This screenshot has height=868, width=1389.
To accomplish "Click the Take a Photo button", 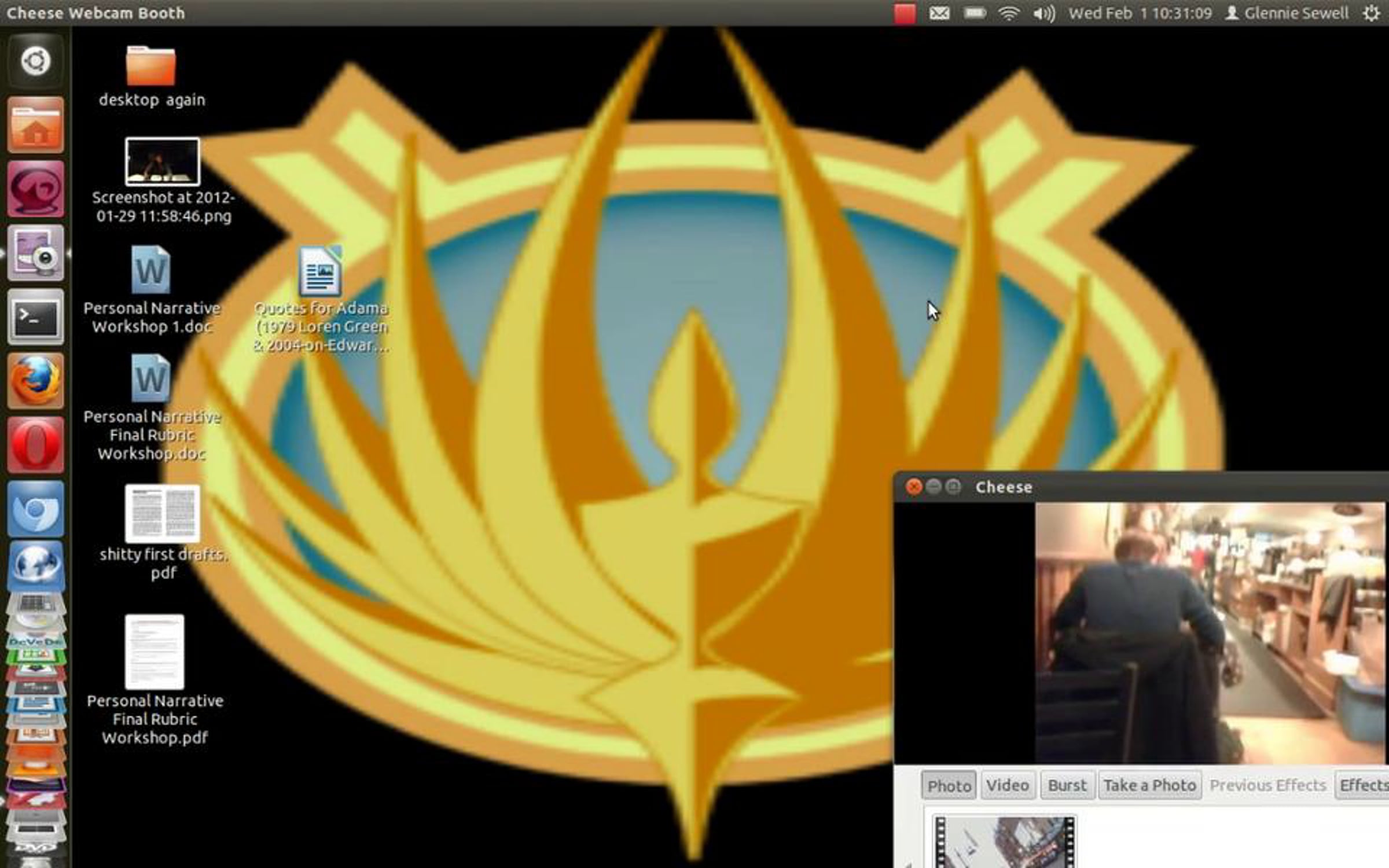I will pyautogui.click(x=1149, y=785).
